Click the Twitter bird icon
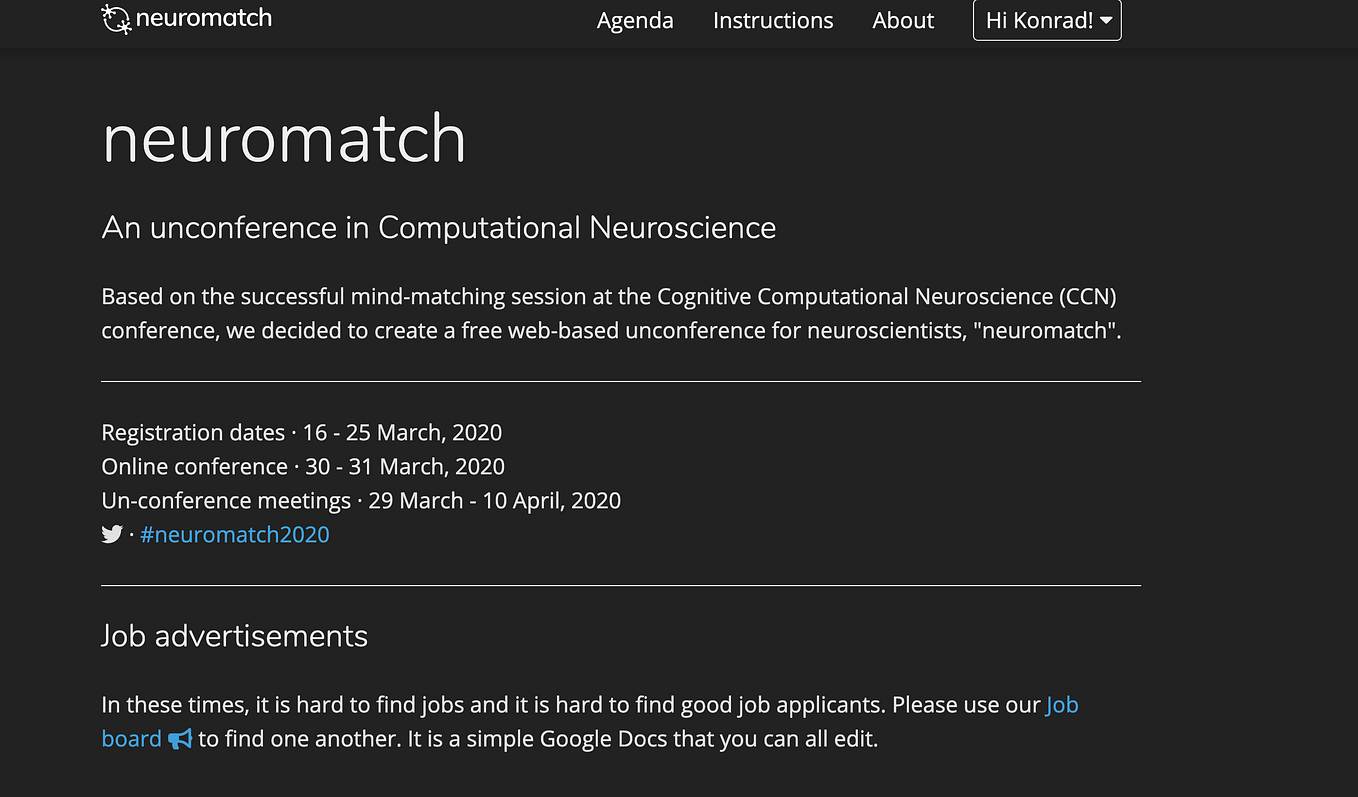The image size is (1358, 797). [111, 534]
